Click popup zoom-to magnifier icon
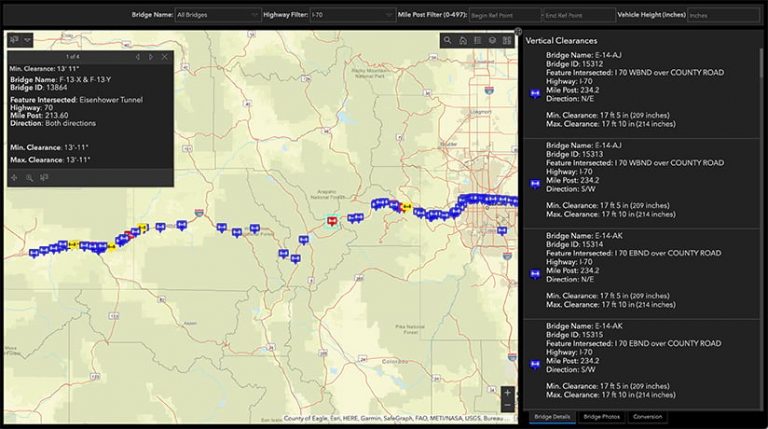 coord(29,178)
